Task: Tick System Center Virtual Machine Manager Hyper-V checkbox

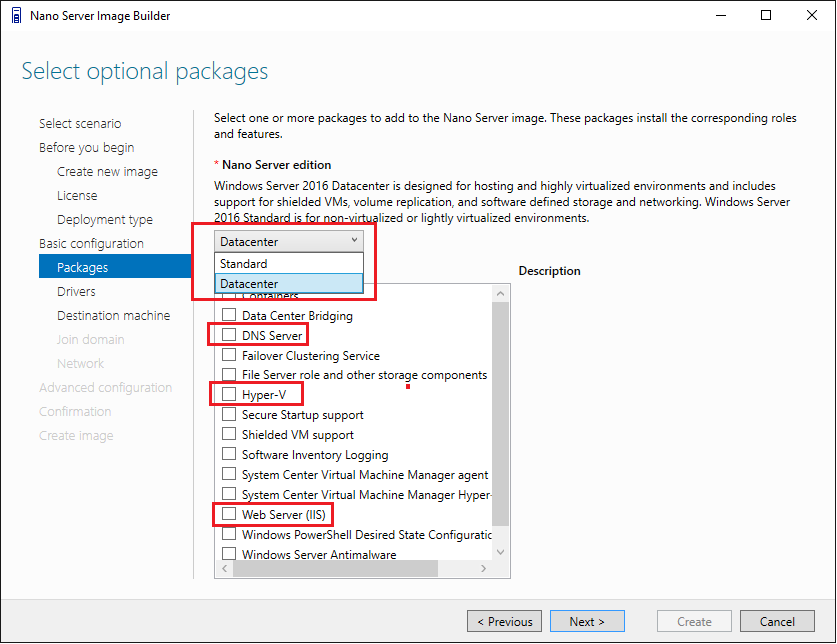Action: (229, 494)
